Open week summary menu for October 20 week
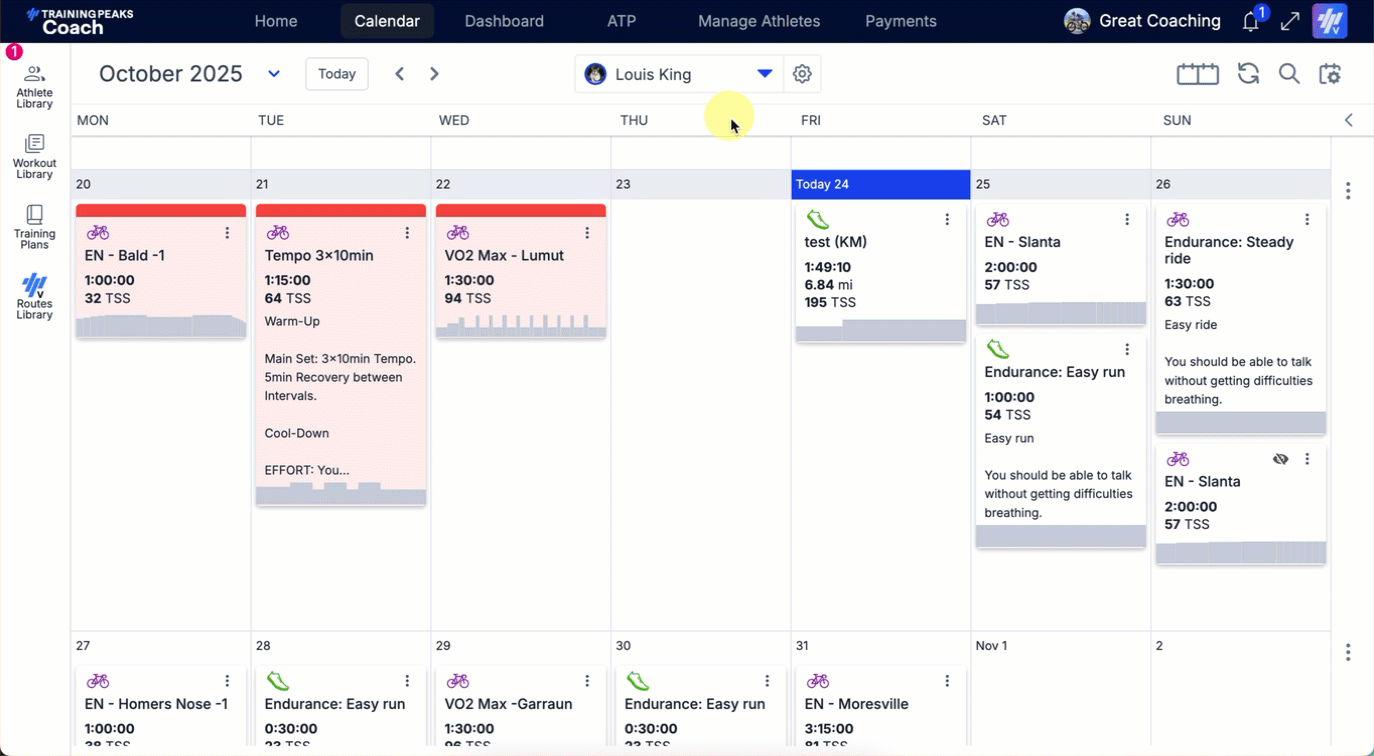 (1348, 191)
